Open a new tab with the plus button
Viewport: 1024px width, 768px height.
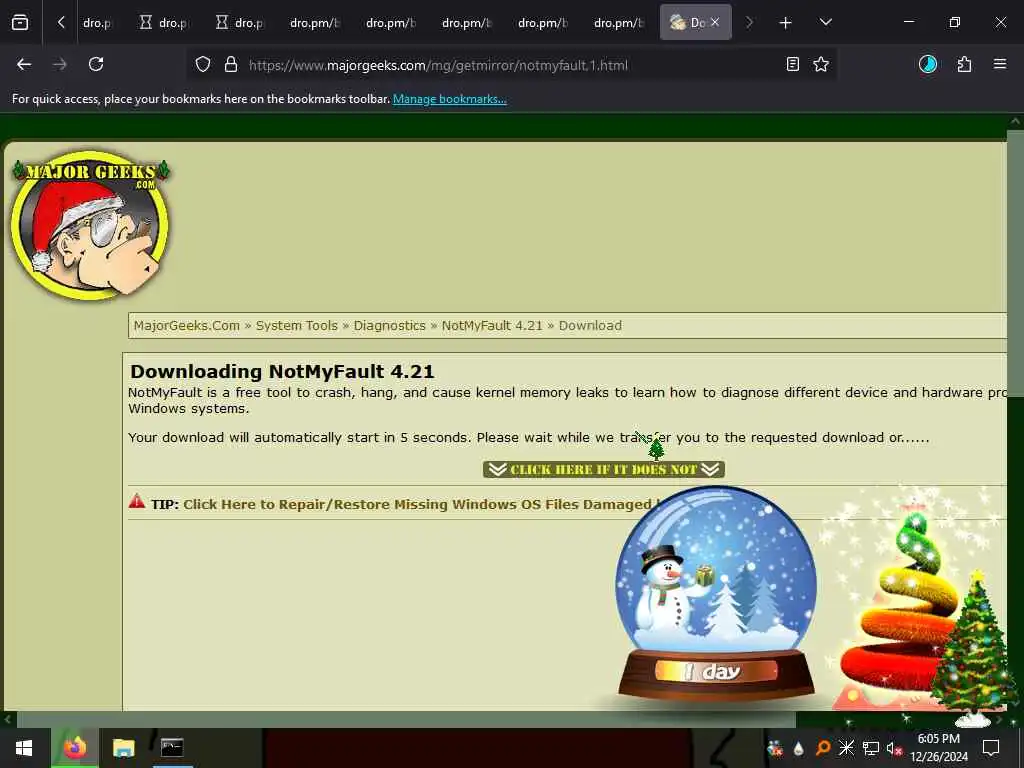(785, 22)
